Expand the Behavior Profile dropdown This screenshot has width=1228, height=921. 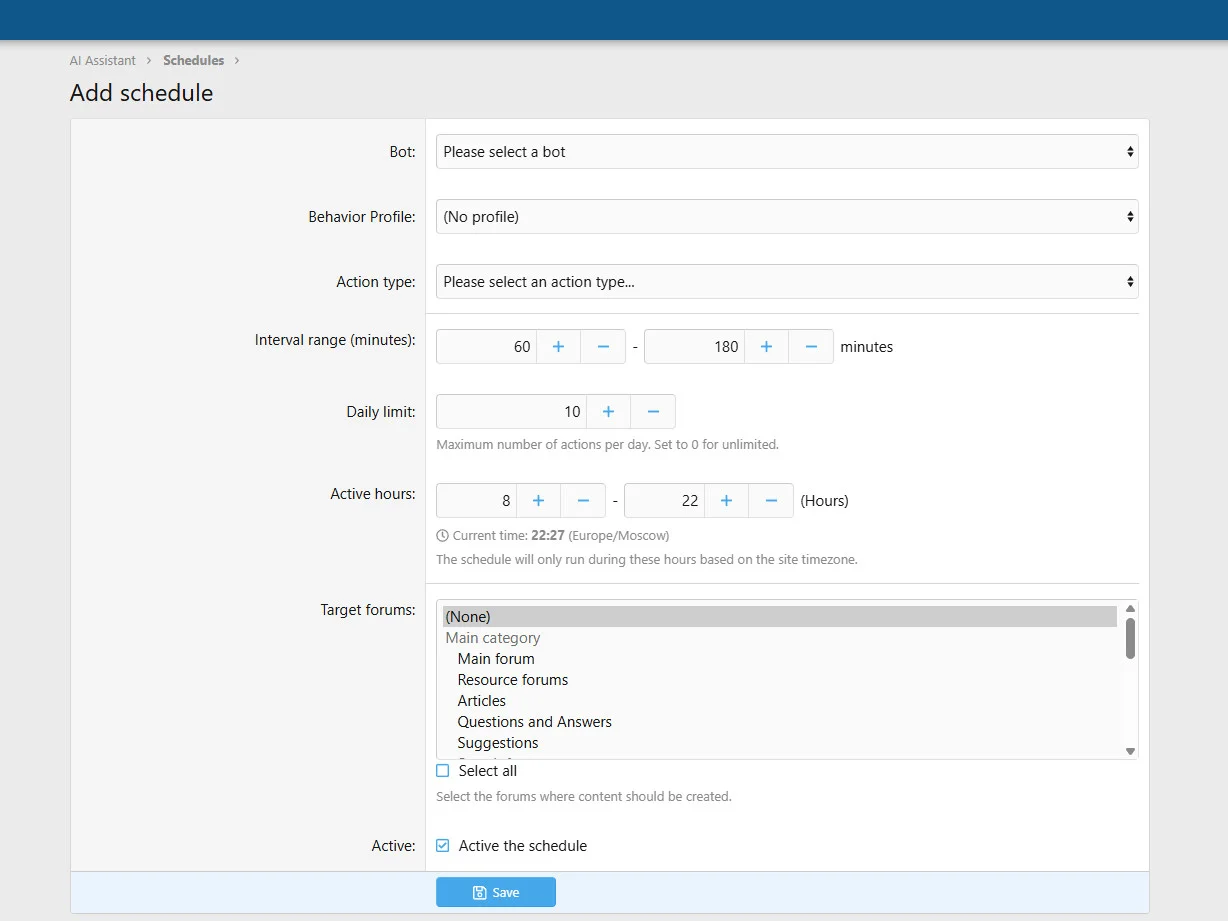[x=786, y=216]
